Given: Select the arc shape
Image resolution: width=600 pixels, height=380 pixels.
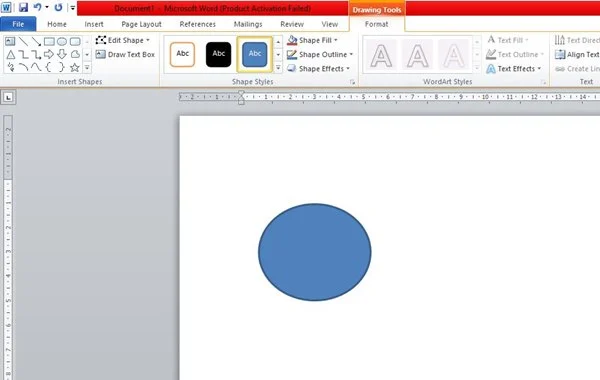Looking at the screenshot, I should [x=23, y=67].
